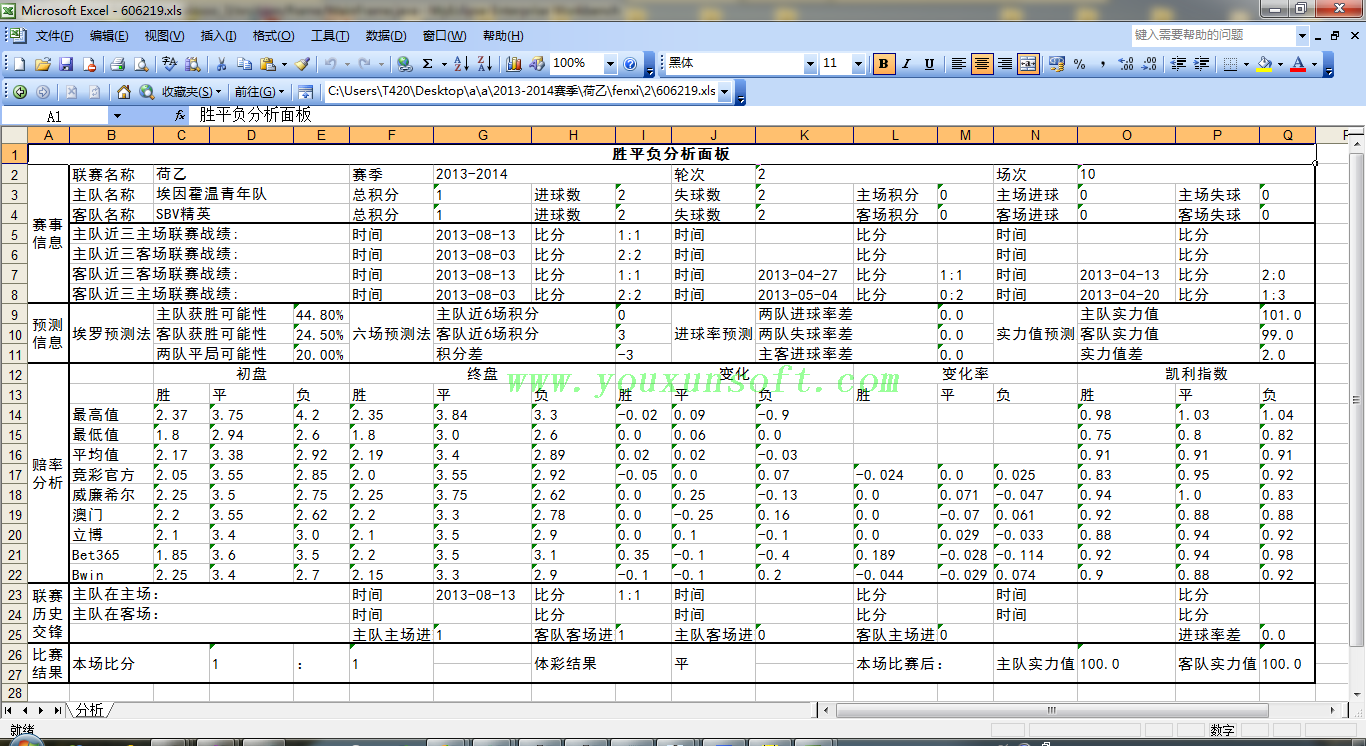Click the Open file folder icon

click(x=43, y=64)
